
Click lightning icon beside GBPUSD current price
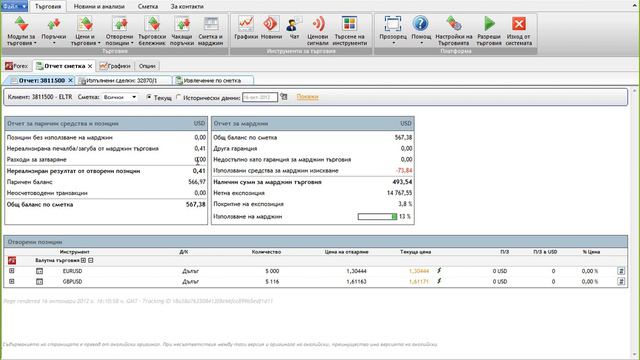[439, 281]
